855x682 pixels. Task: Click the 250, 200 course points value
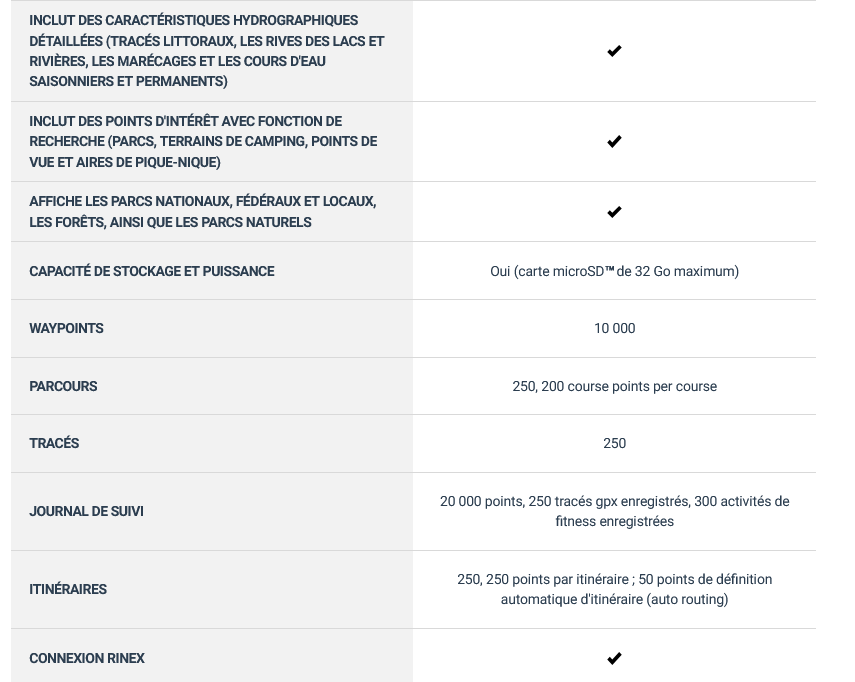tap(615, 386)
